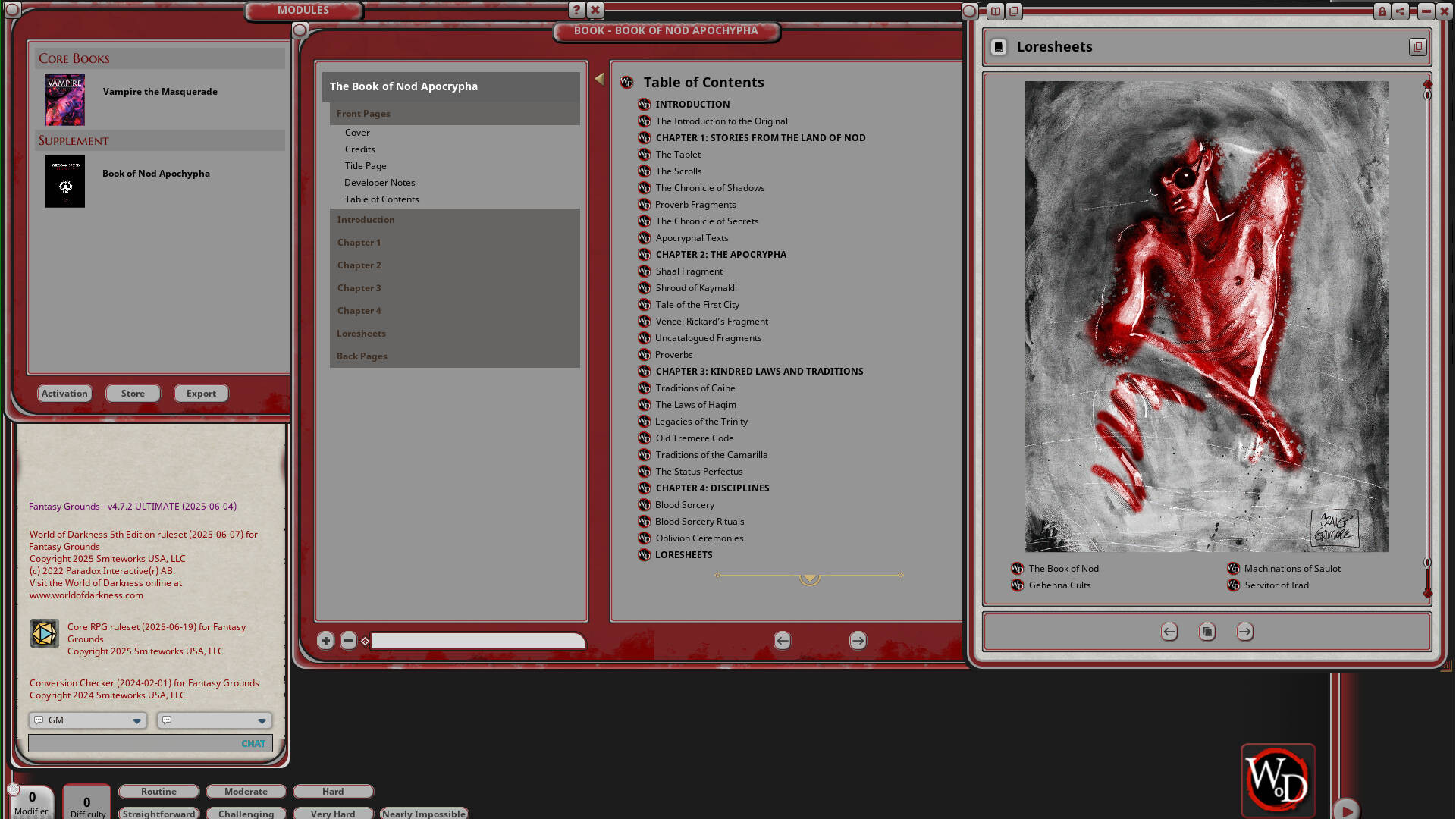Open the Gehenna Cults loresheet icon
Screen dimensions: 1456x819
pyautogui.click(x=1016, y=585)
